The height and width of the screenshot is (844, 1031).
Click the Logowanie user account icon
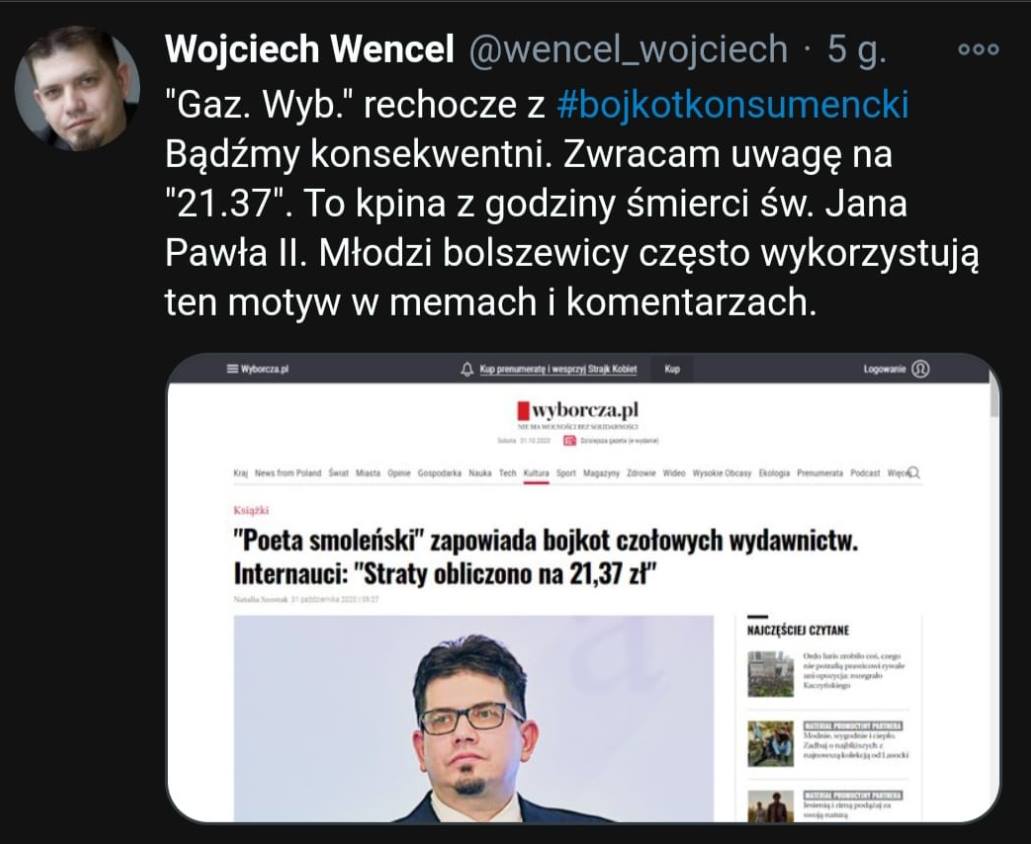[x=921, y=369]
